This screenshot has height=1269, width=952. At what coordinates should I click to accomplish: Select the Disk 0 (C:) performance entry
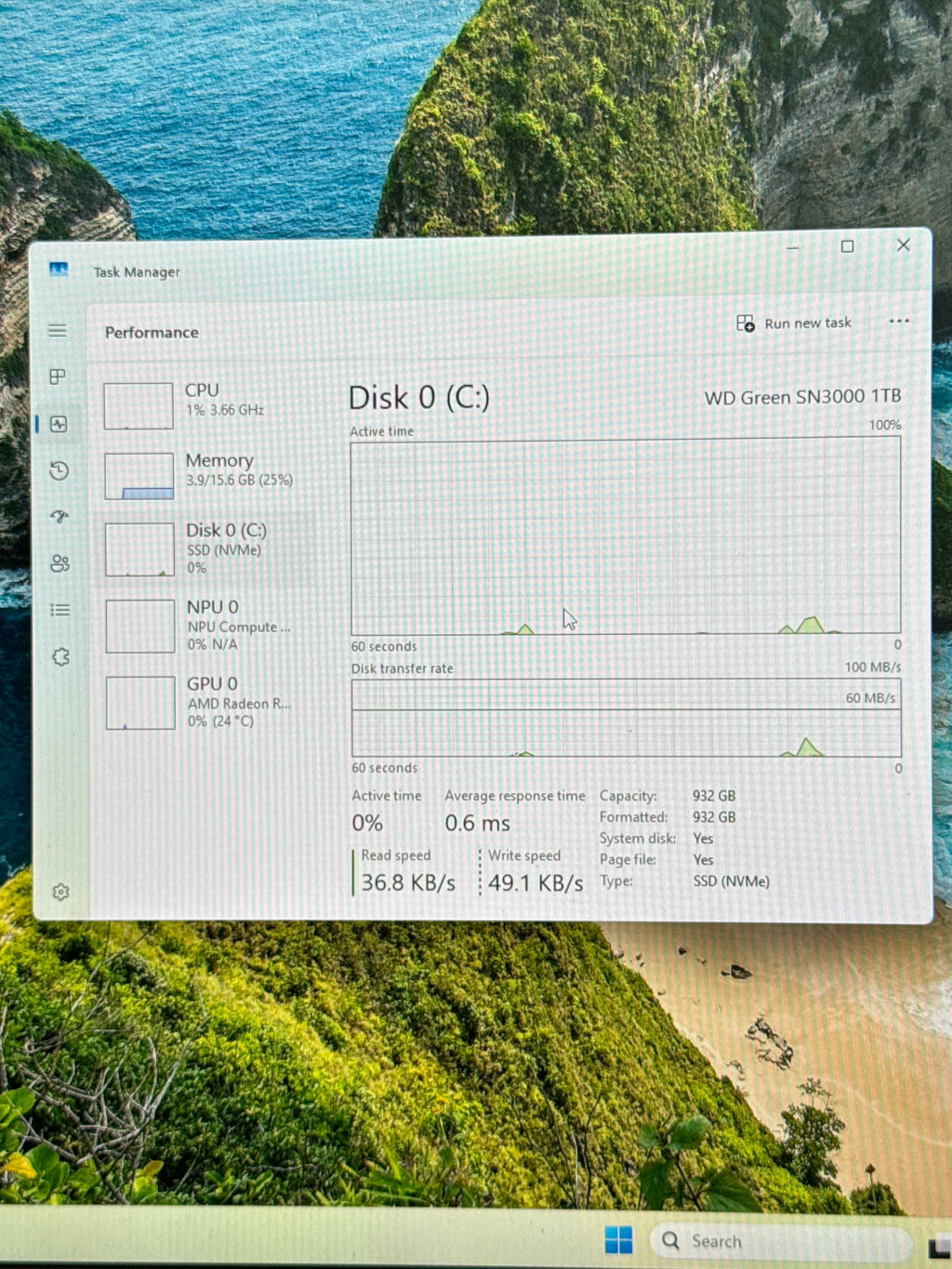pyautogui.click(x=205, y=549)
